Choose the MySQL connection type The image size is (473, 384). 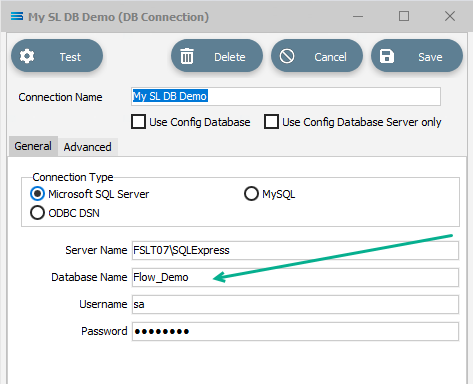click(251, 194)
